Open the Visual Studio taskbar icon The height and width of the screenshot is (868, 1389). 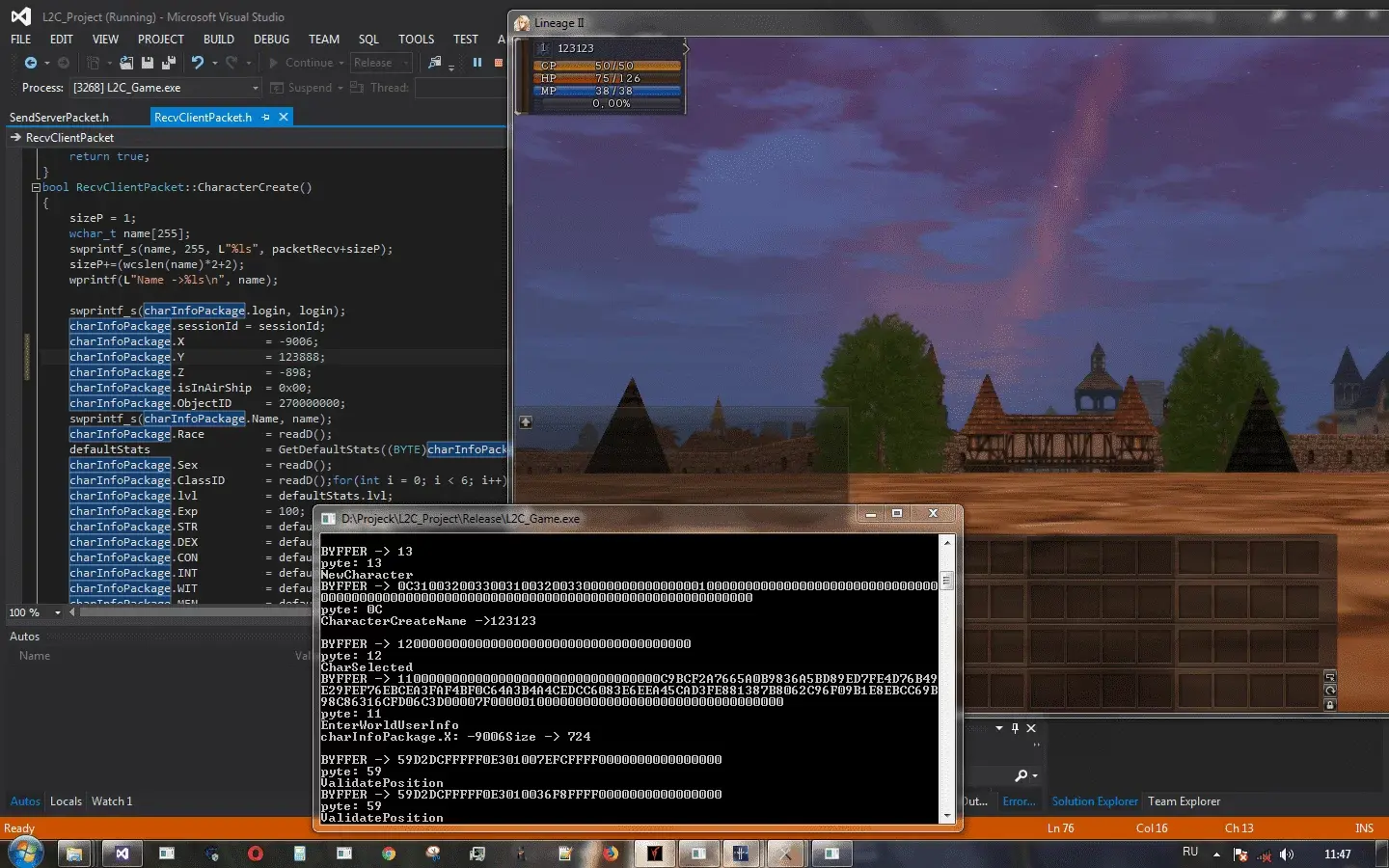tap(123, 854)
